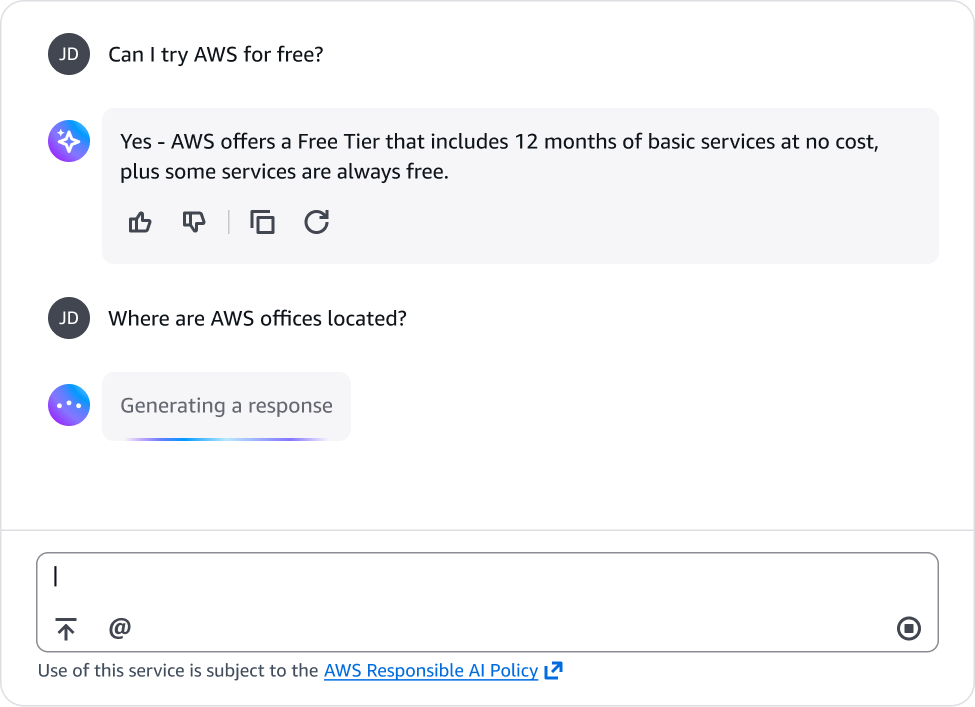Viewport: 975px width, 707px height.
Task: Click the external link icon beside policy
Action: click(x=553, y=671)
